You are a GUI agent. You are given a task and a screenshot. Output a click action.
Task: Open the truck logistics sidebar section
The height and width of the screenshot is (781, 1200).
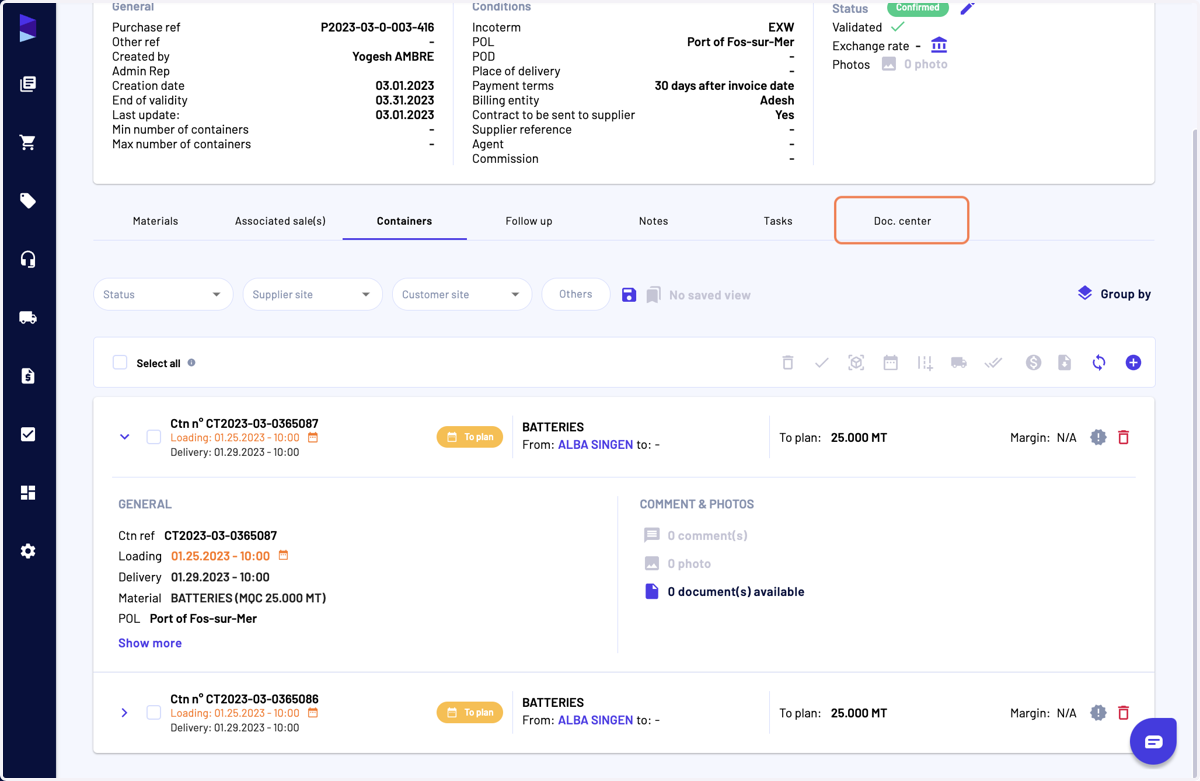click(28, 318)
